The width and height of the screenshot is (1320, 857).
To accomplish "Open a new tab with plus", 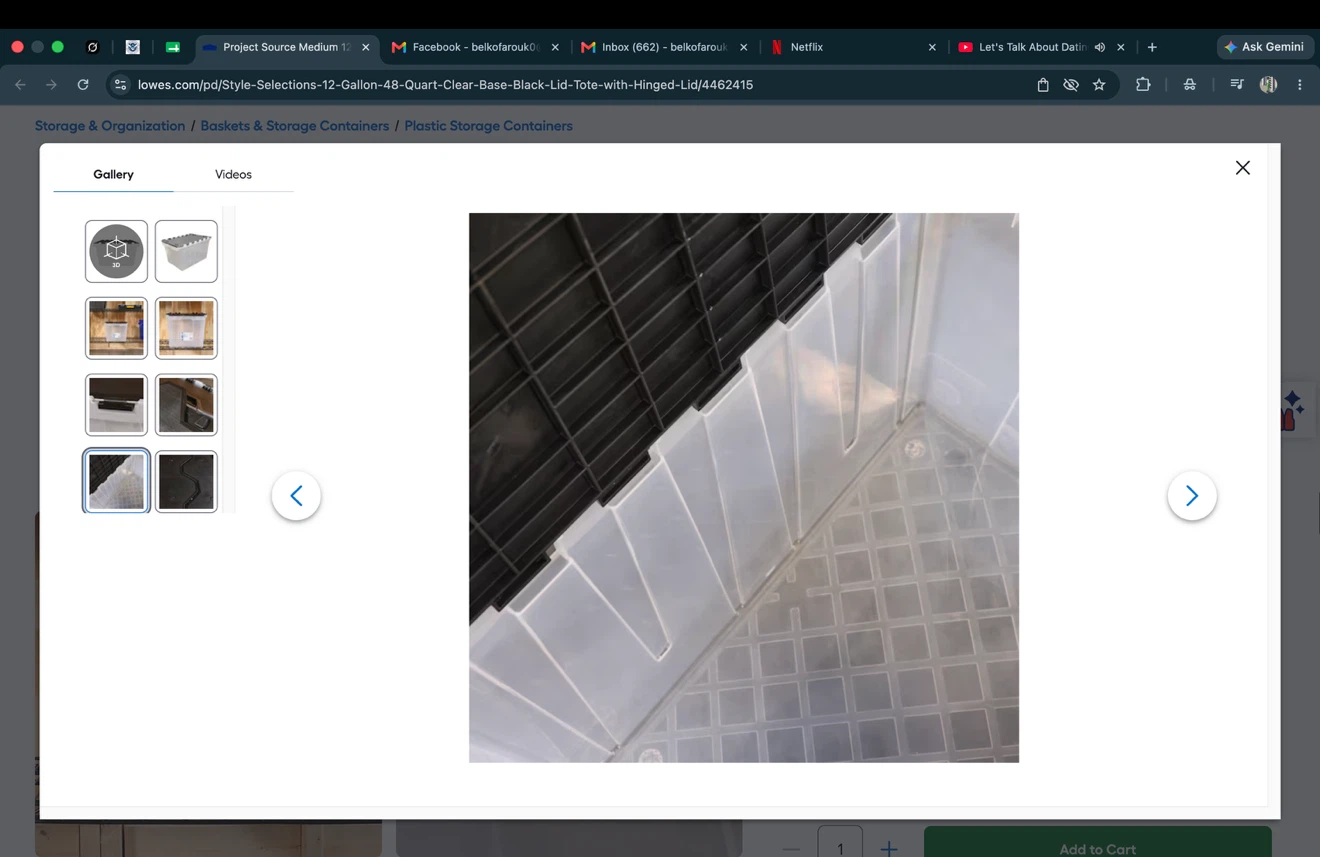I will 1152,47.
